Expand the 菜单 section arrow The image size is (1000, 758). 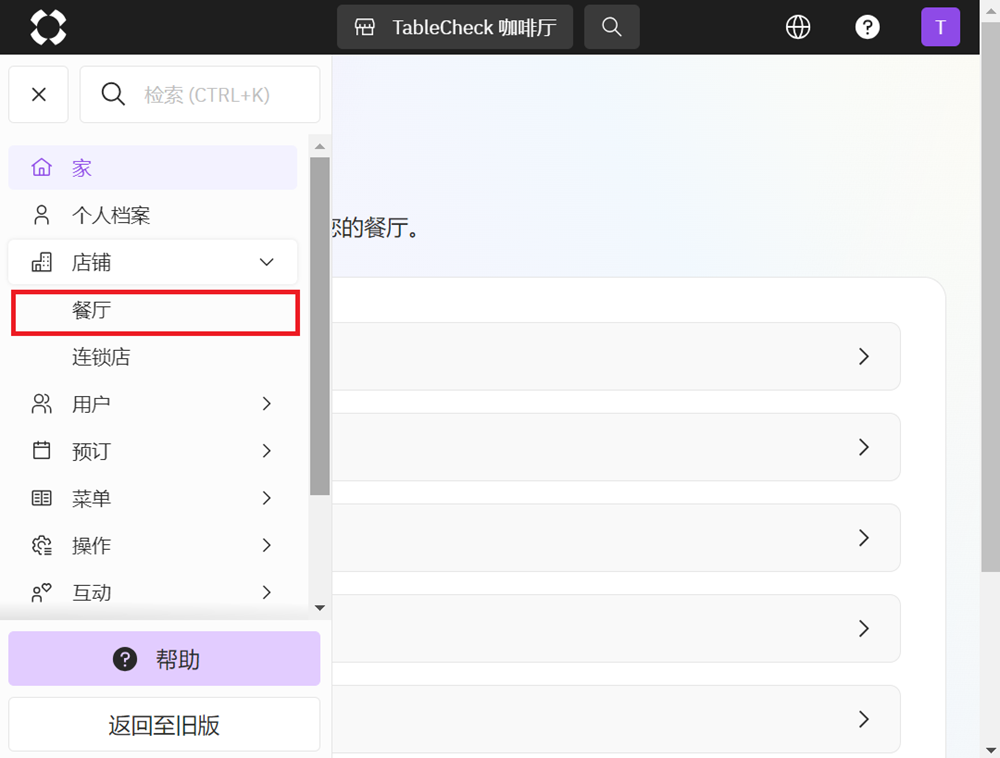[x=267, y=498]
